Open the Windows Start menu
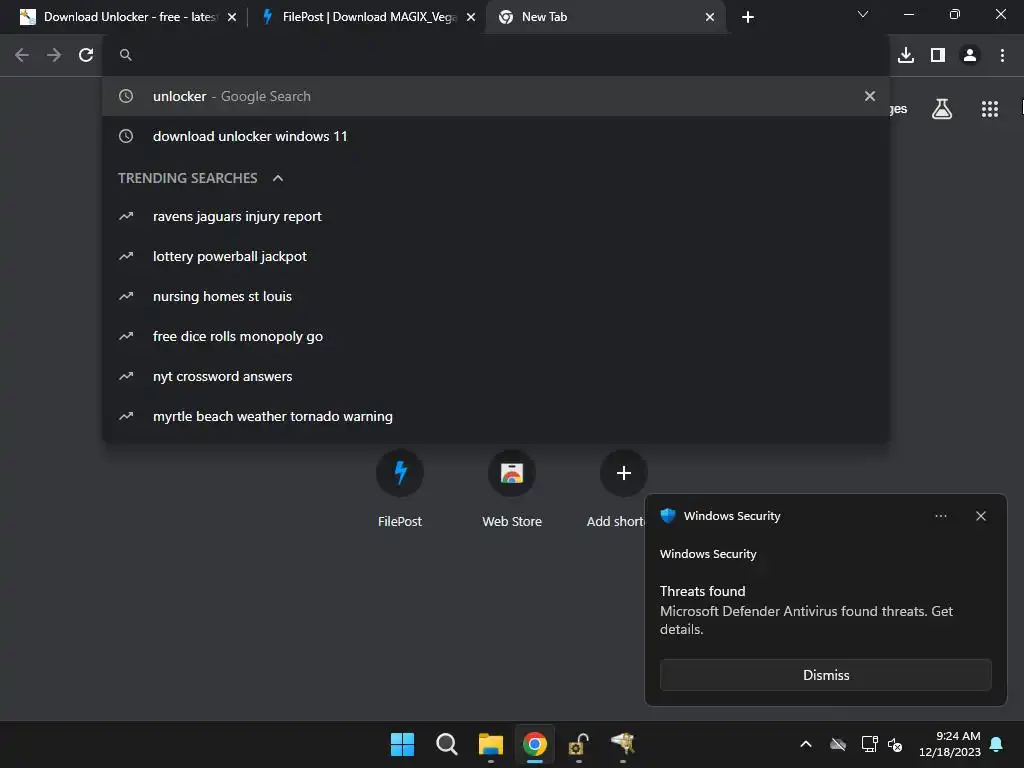Viewport: 1024px width, 768px height. (402, 744)
